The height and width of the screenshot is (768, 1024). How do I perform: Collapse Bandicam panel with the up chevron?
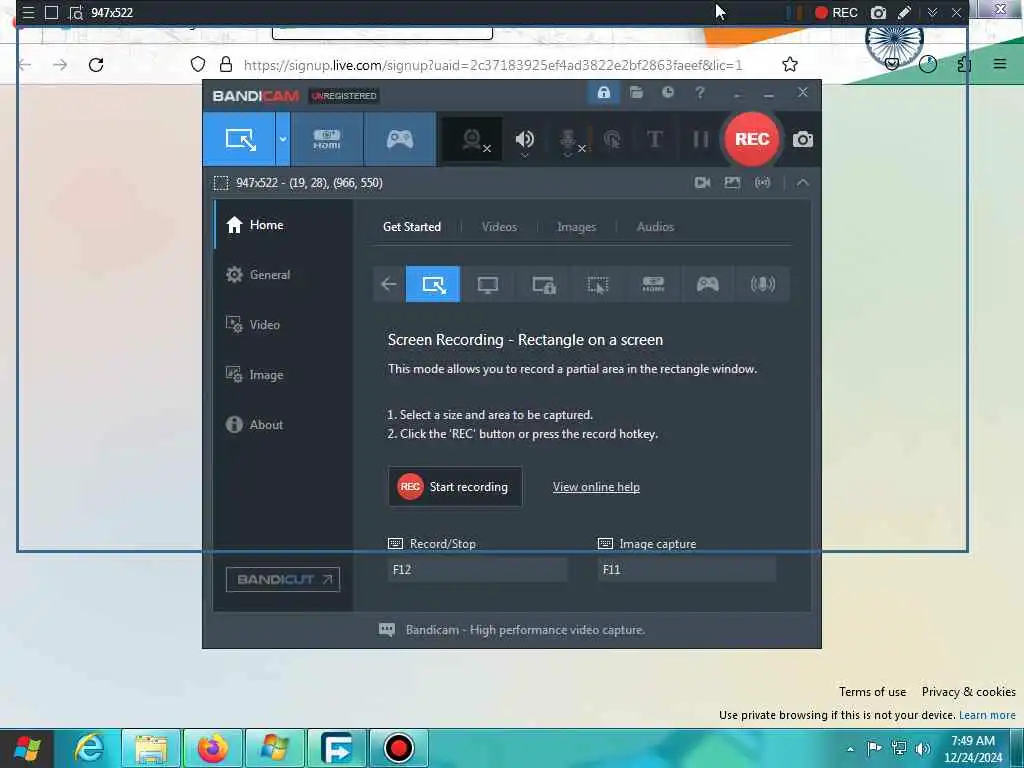point(803,183)
